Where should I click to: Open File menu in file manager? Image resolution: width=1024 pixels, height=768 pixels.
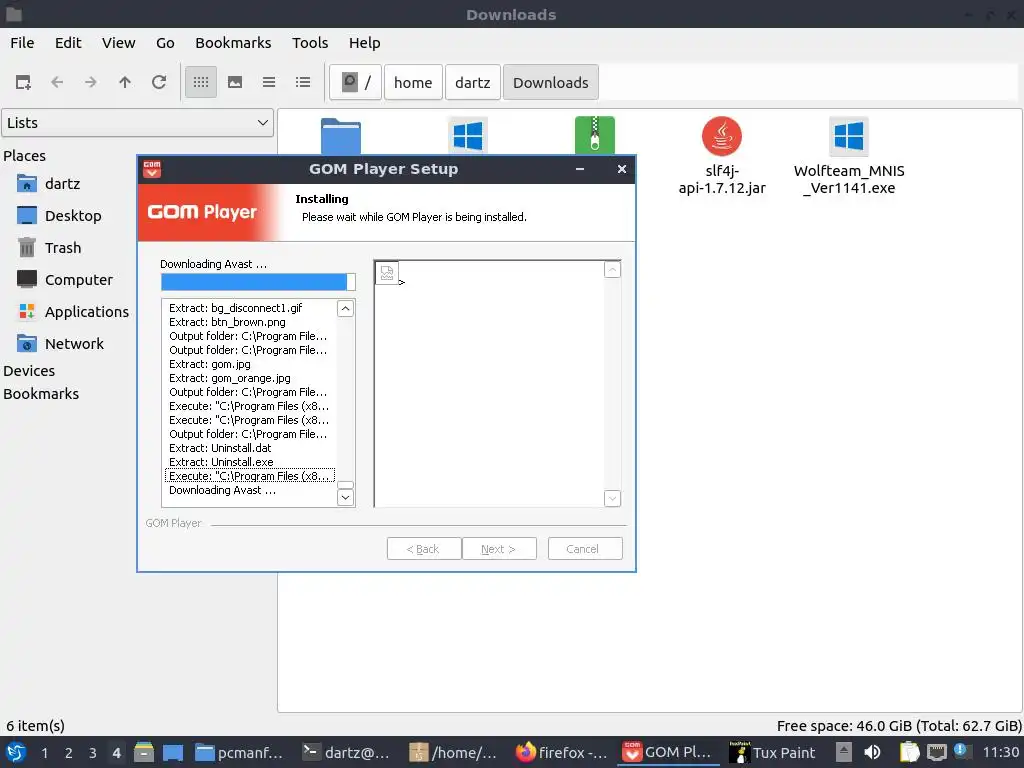tap(22, 43)
